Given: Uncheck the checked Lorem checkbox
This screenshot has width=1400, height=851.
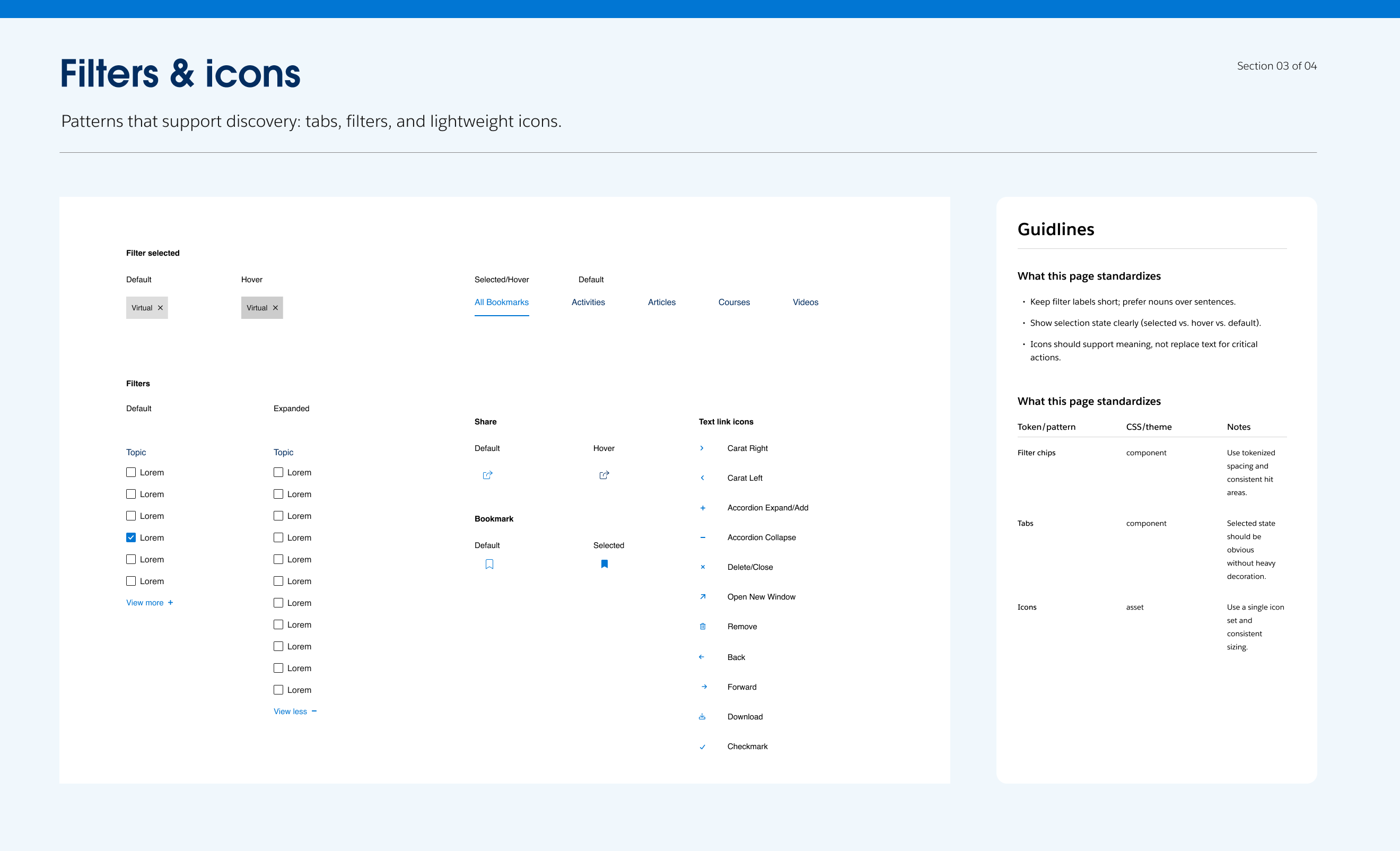Looking at the screenshot, I should click(130, 537).
